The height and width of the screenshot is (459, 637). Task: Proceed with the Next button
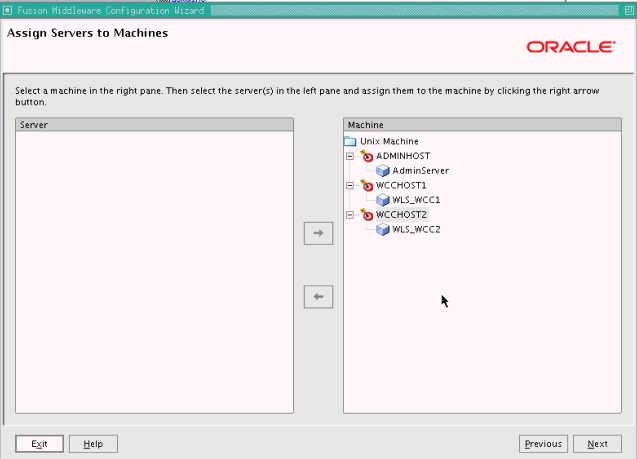[597, 444]
